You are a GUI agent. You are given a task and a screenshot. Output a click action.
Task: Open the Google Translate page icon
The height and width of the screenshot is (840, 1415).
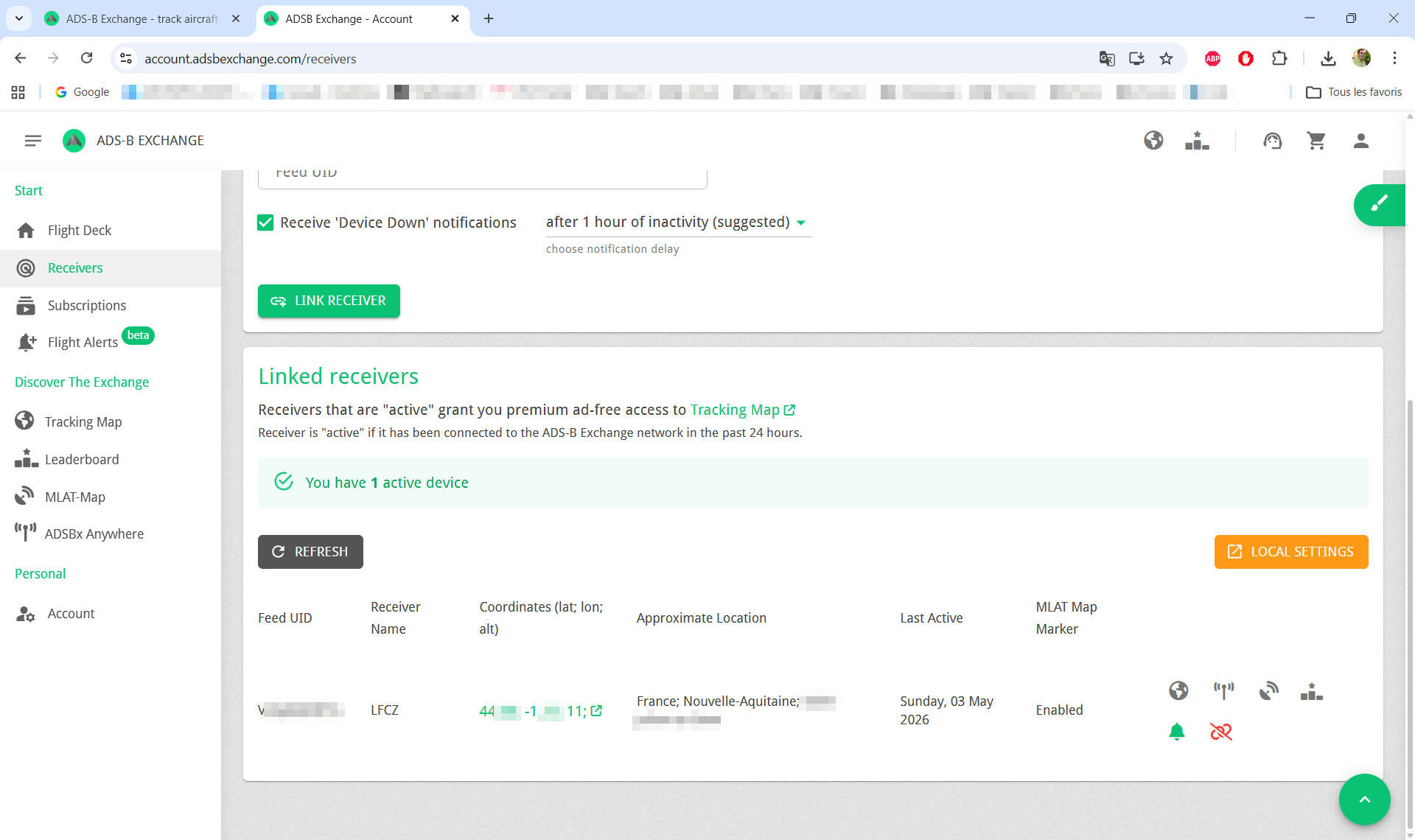[1107, 58]
